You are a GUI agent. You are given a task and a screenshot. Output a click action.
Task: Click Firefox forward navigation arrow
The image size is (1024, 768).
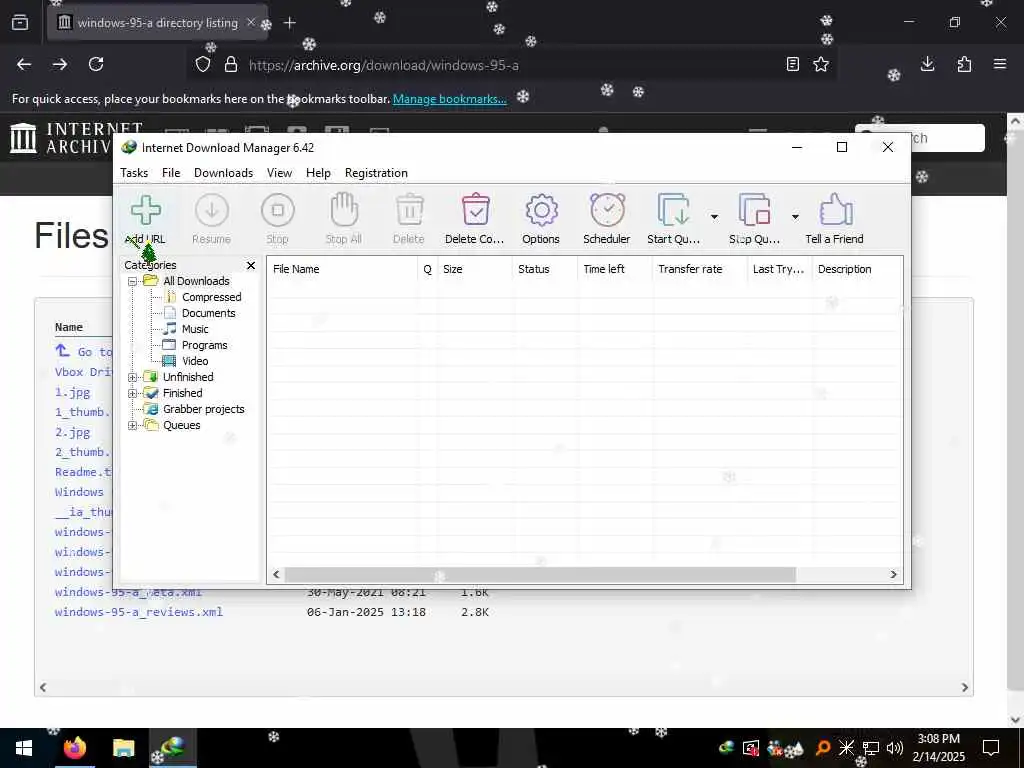(x=60, y=65)
